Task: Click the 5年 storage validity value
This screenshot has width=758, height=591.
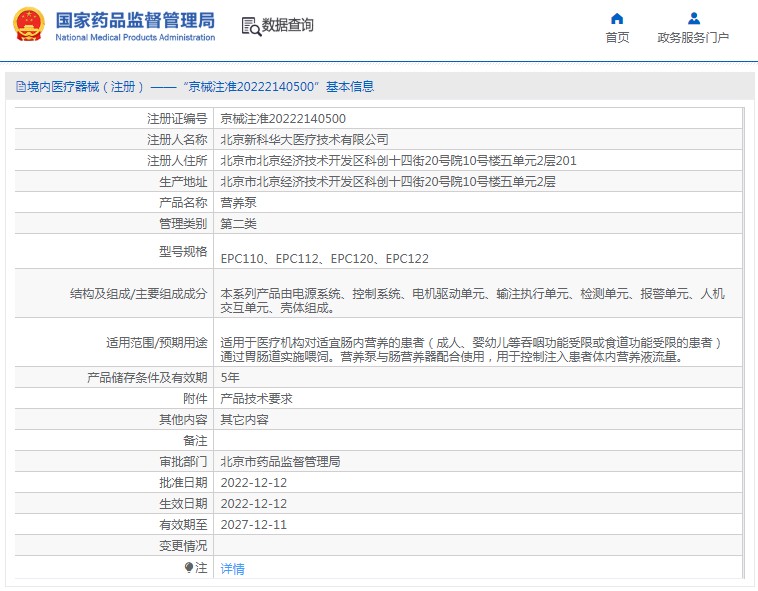Action: pyautogui.click(x=230, y=377)
